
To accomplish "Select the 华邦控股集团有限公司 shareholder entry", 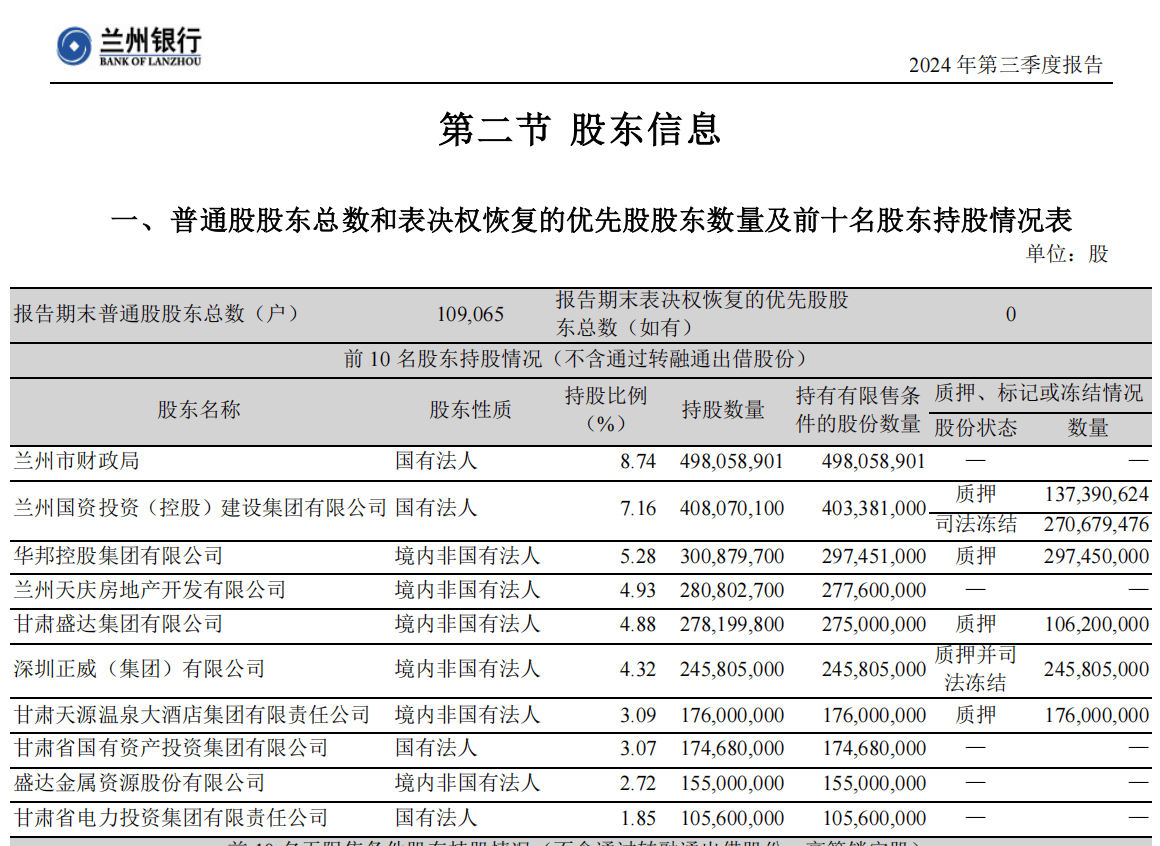I will tap(116, 556).
